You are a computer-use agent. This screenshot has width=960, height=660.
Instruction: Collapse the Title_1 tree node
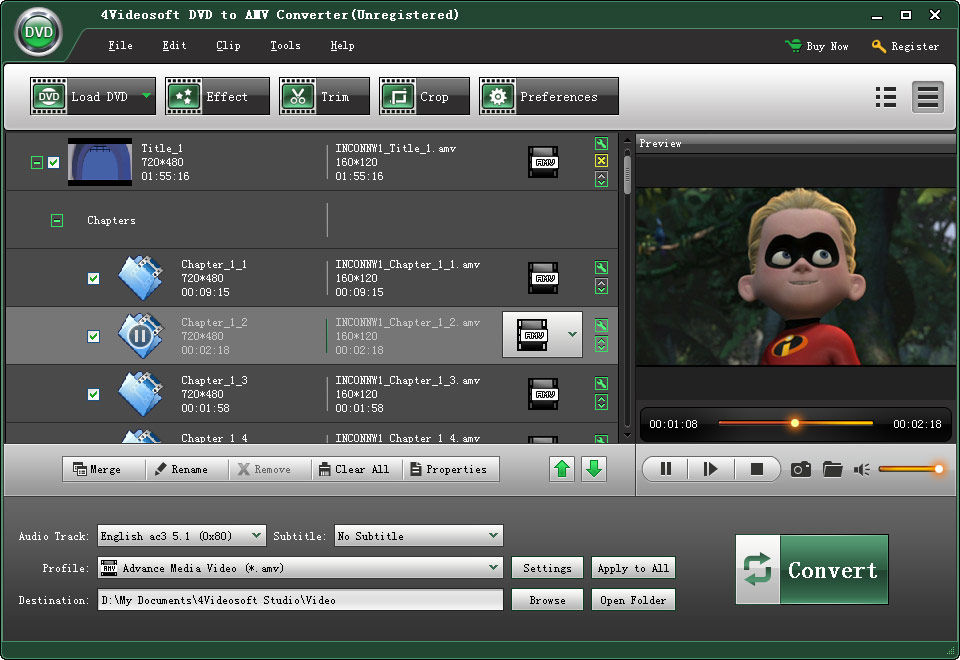37,162
